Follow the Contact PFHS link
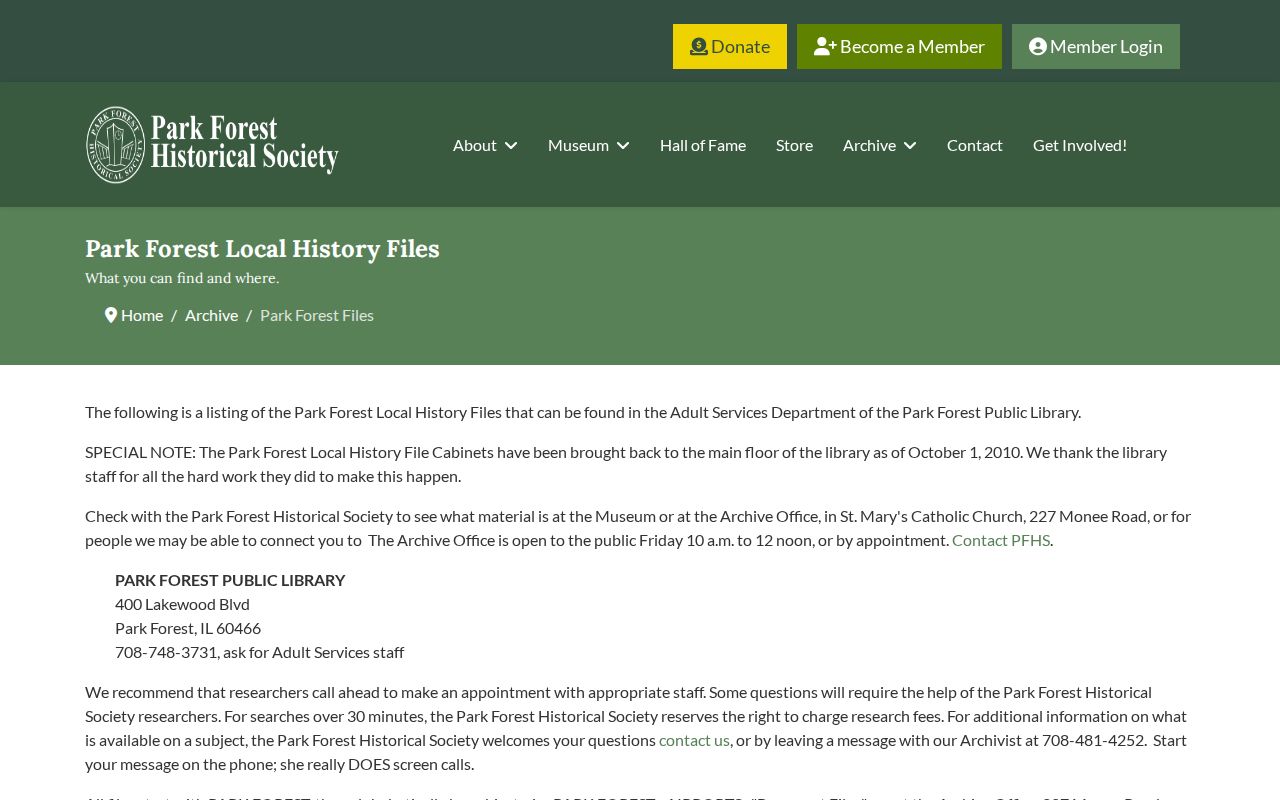 pyautogui.click(x=1001, y=540)
